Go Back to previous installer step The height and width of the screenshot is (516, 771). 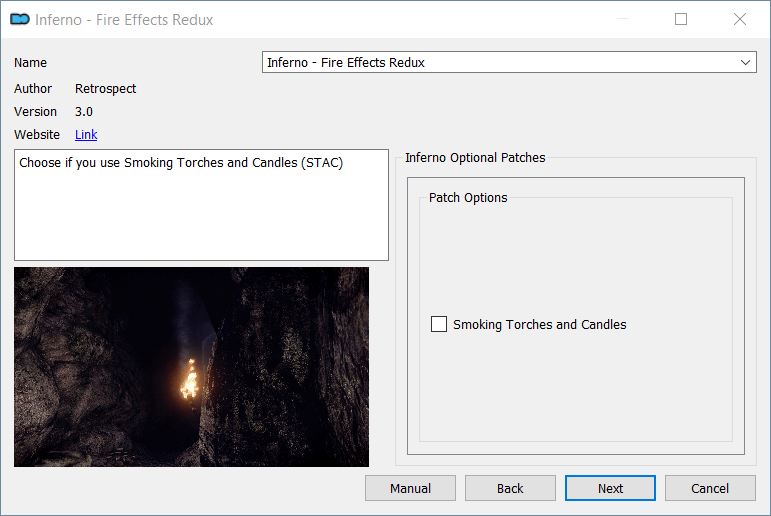point(510,488)
